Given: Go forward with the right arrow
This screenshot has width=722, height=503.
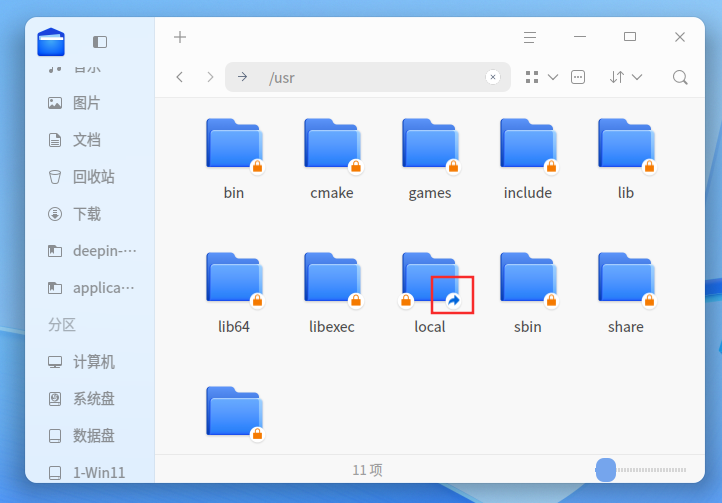Looking at the screenshot, I should (x=210, y=77).
